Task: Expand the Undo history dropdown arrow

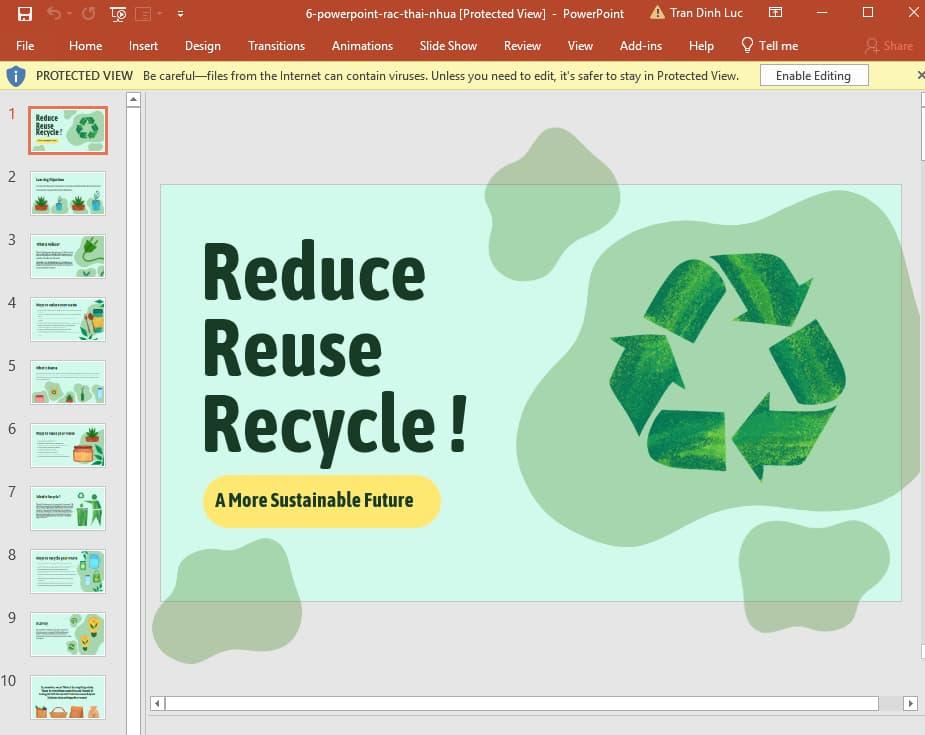Action: pos(69,13)
